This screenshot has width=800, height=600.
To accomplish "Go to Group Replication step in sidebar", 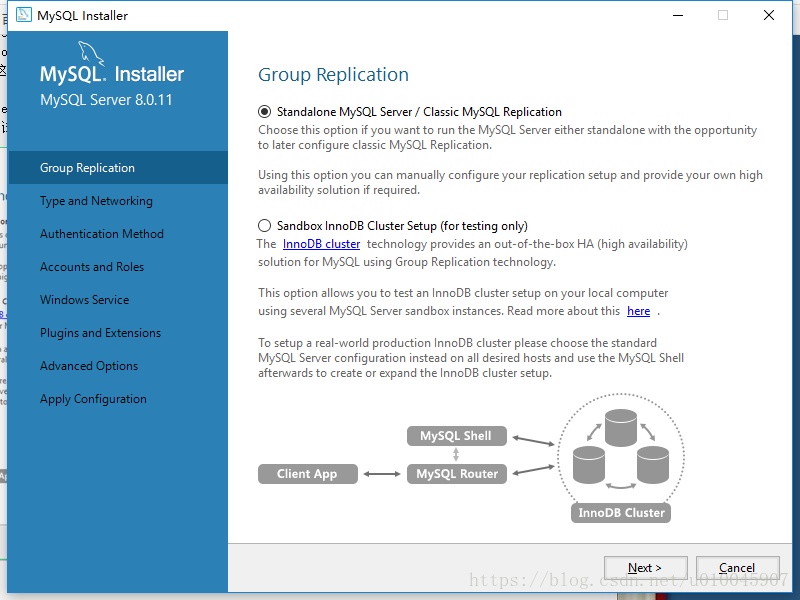I will [118, 168].
